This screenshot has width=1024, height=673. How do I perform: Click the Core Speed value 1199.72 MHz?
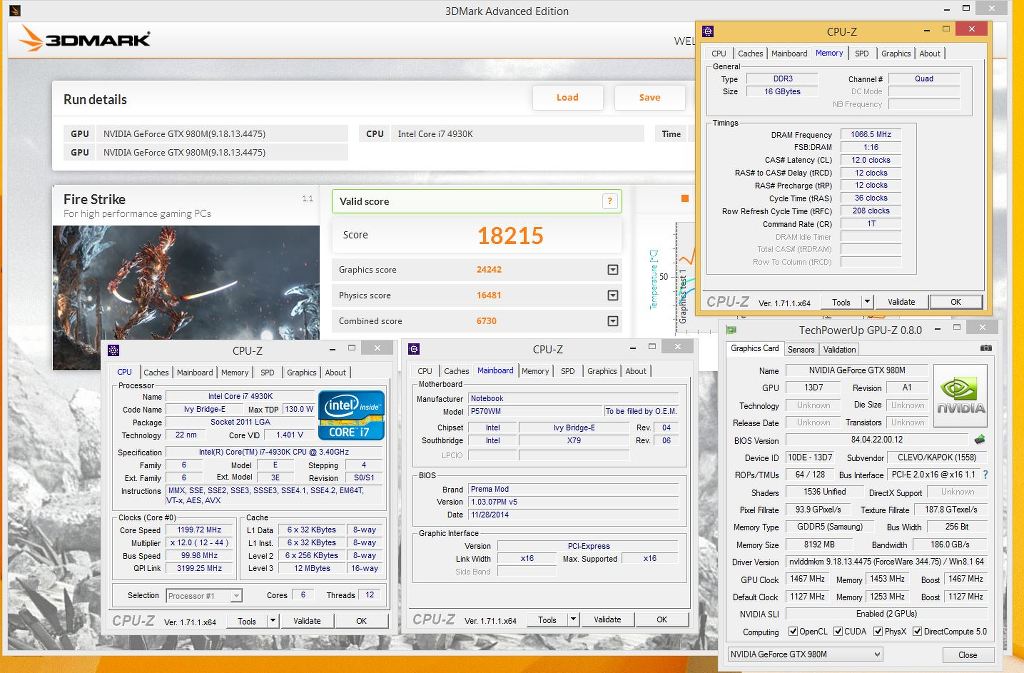[199, 530]
